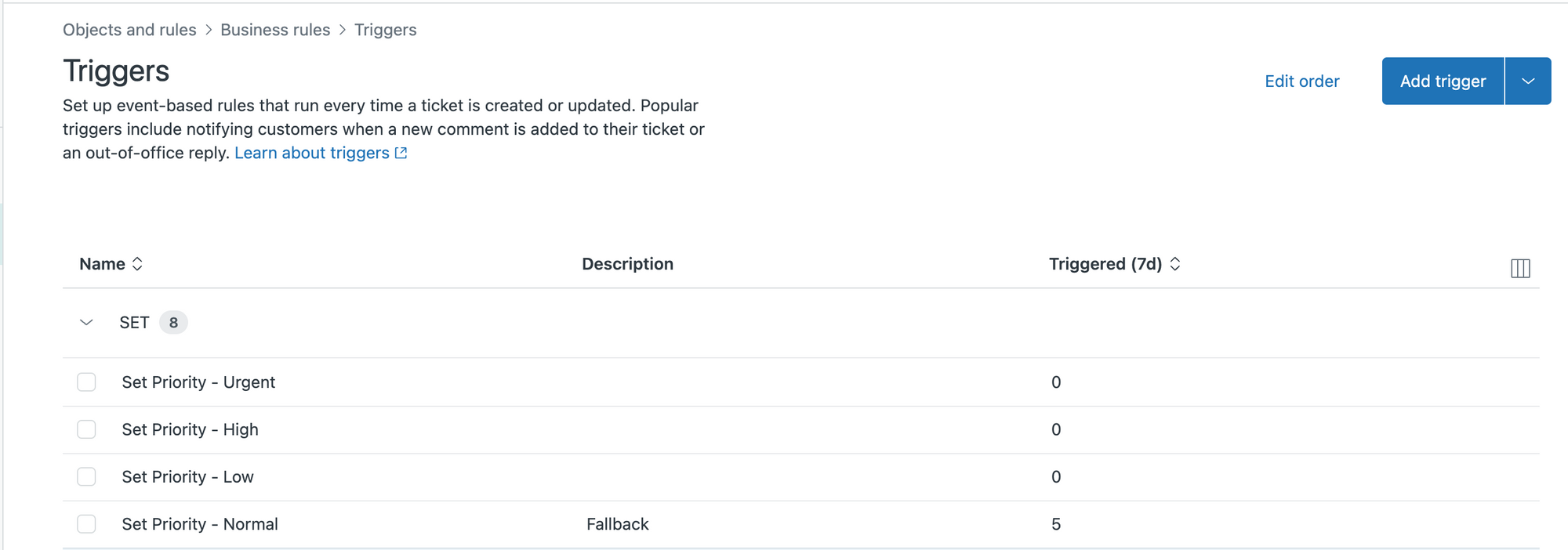The image size is (1568, 550).
Task: Select the Set Priority - High checkbox
Action: (x=86, y=429)
